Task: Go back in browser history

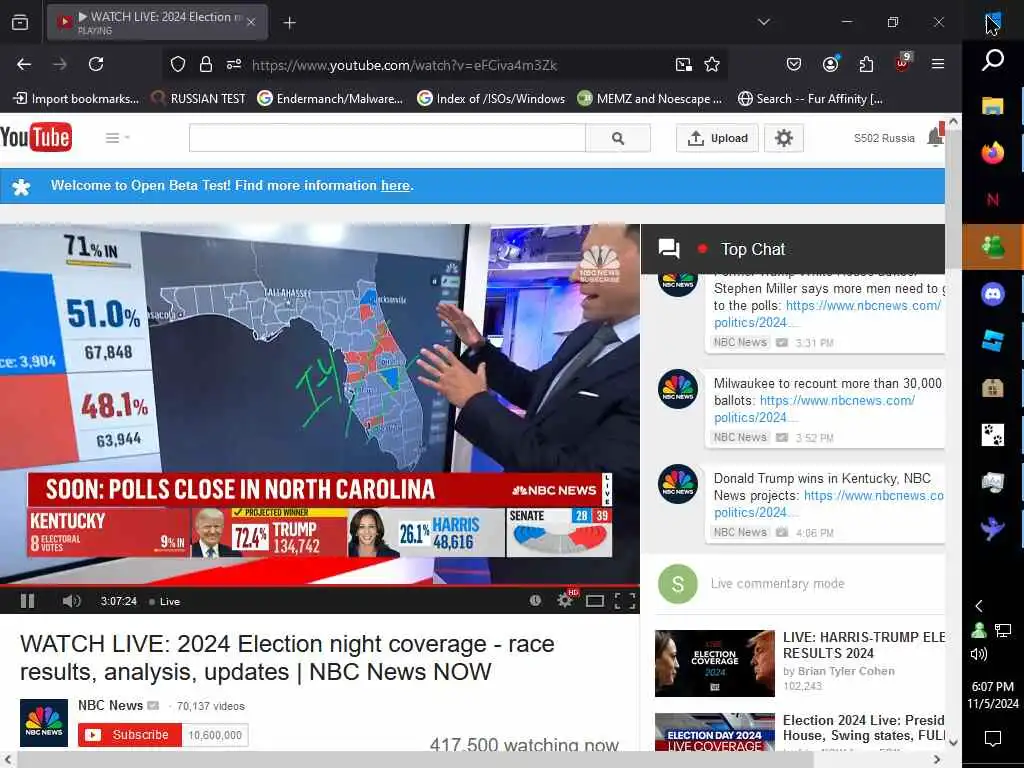Action: click(x=24, y=64)
